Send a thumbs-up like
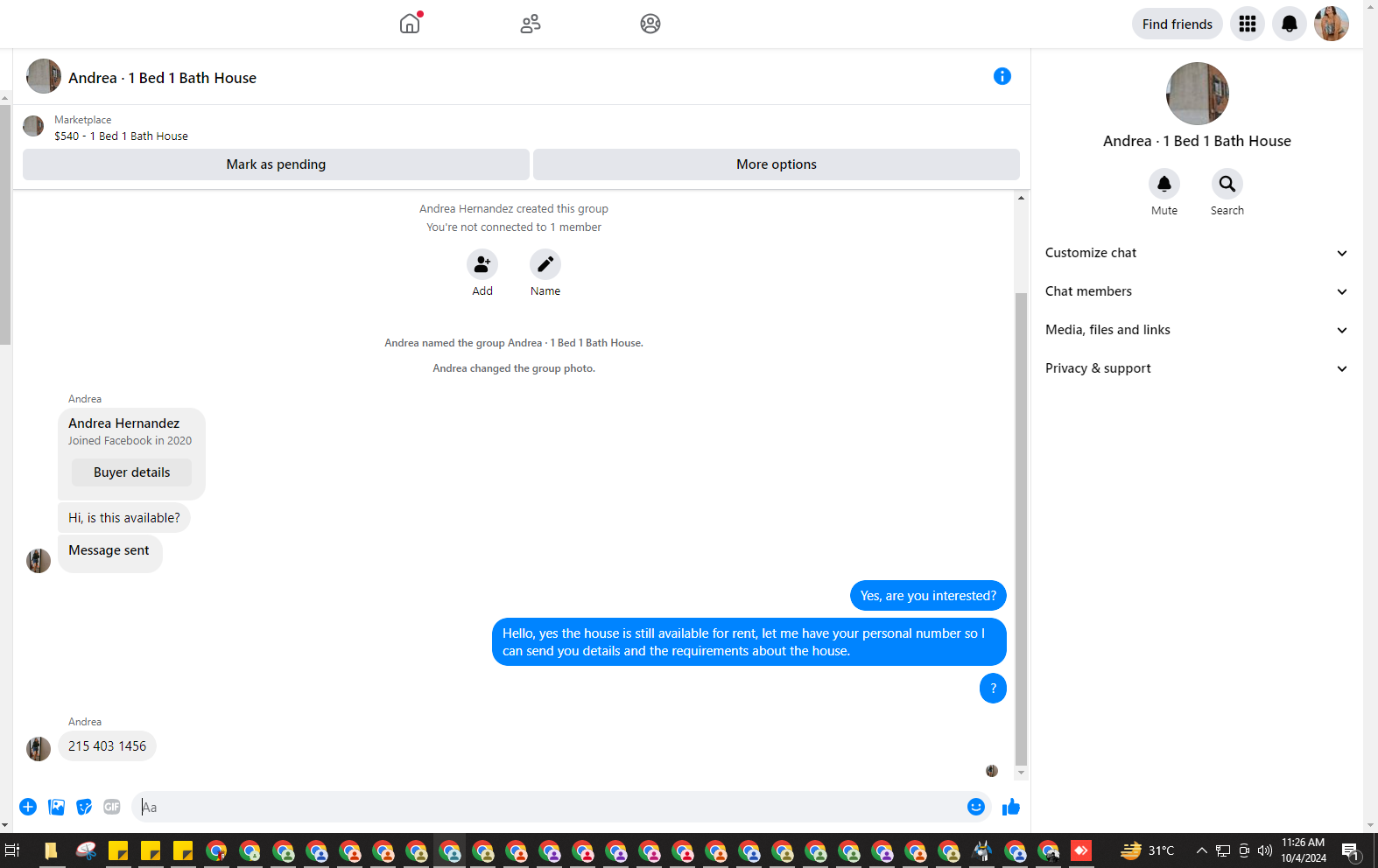The height and width of the screenshot is (868, 1378). [1011, 807]
